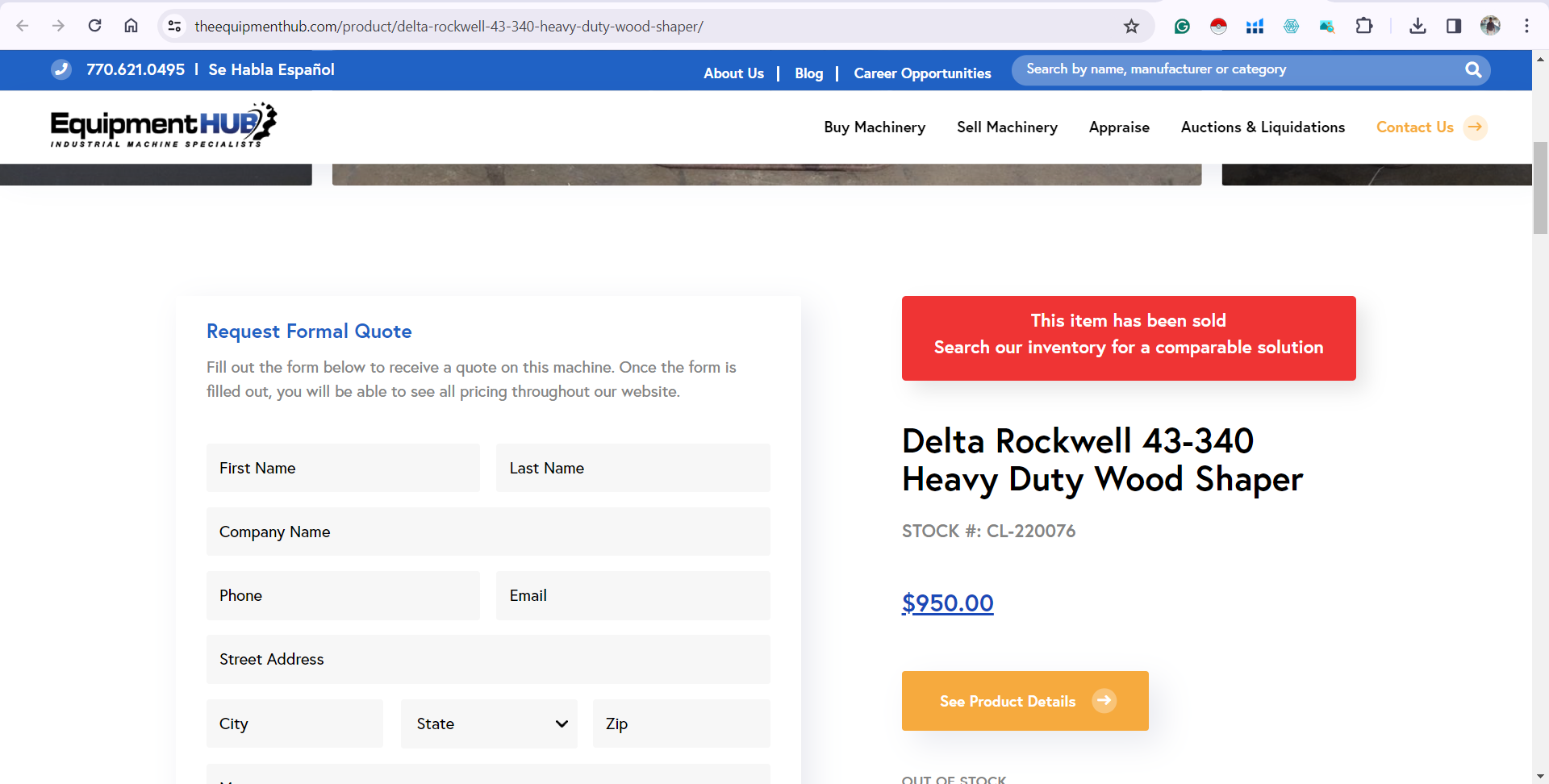The image size is (1549, 784).
Task: Click the First Name field
Action: coord(343,468)
